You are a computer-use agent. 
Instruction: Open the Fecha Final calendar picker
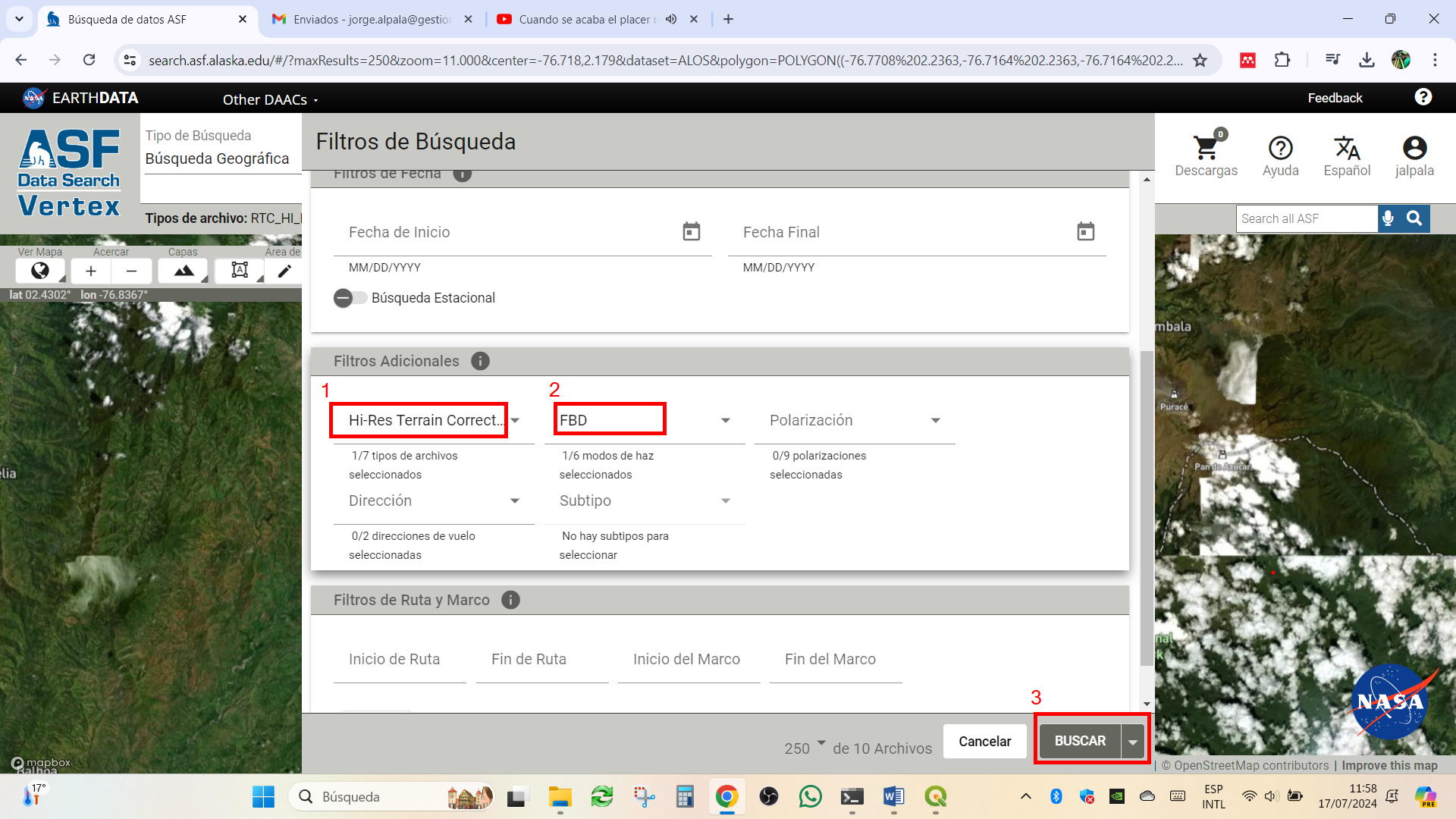(1085, 231)
